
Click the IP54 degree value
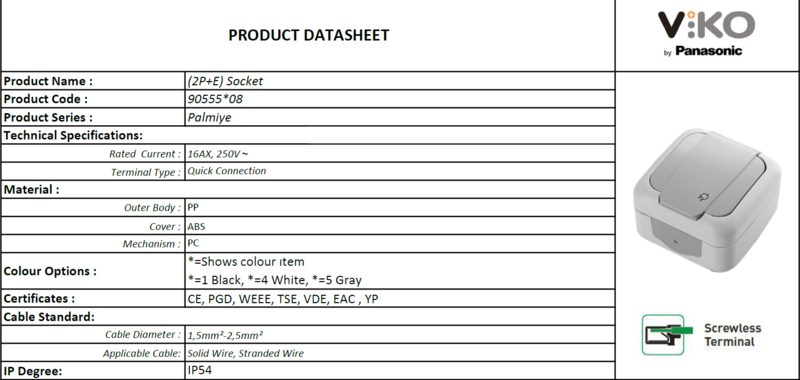(x=199, y=370)
